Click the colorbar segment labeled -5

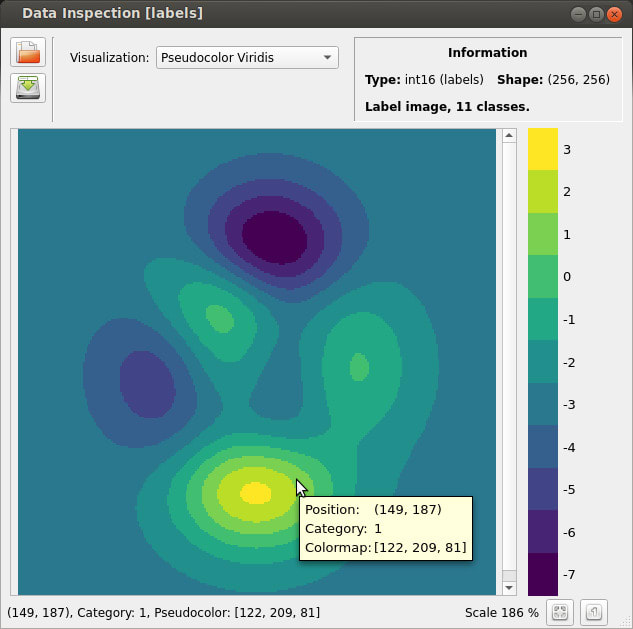543,489
